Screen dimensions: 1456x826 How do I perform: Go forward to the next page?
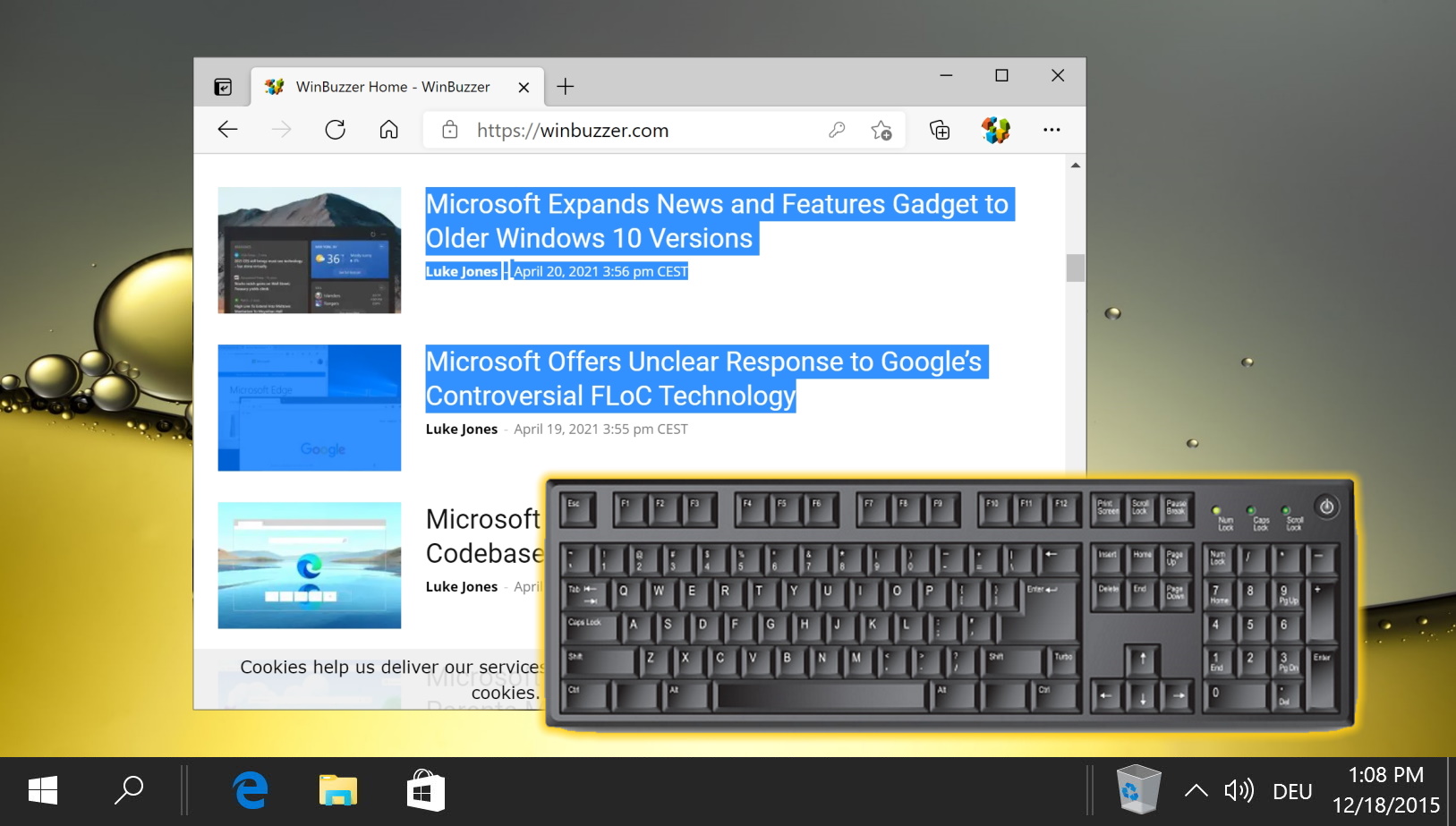coord(281,130)
